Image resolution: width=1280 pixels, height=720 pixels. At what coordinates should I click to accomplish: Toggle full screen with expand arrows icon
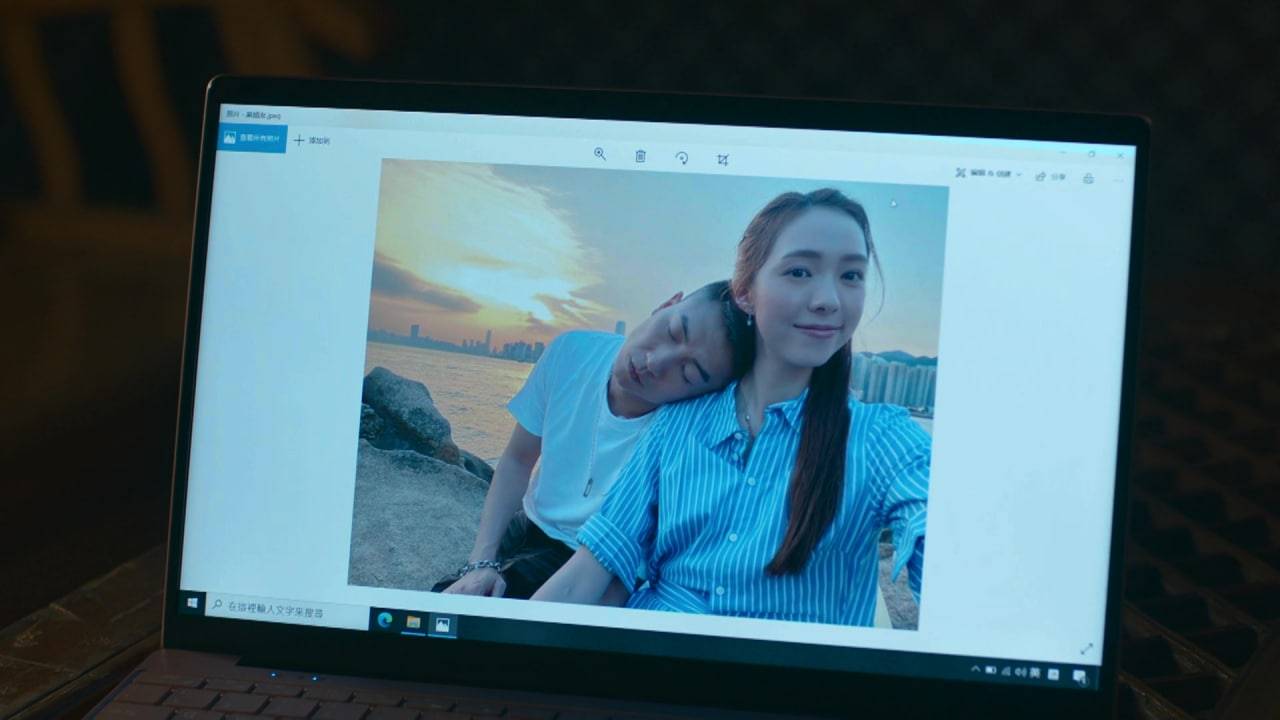tap(1087, 649)
